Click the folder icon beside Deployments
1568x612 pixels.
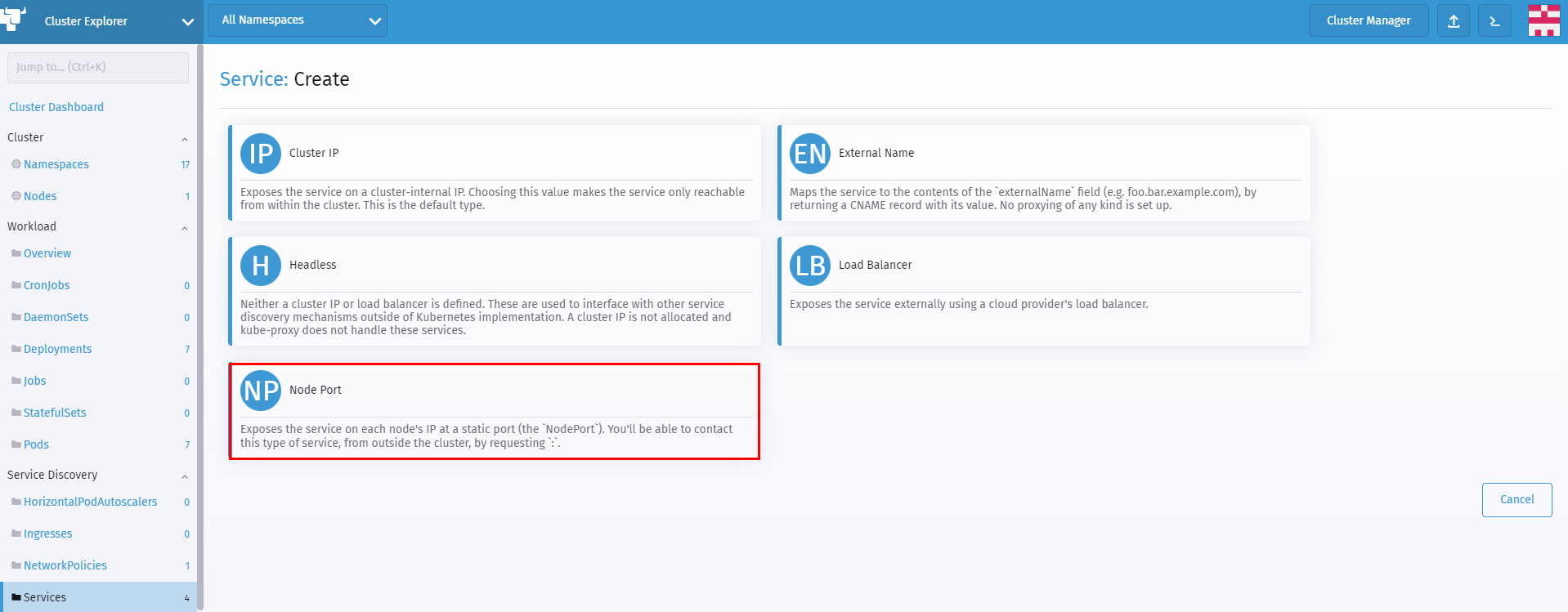tap(16, 349)
